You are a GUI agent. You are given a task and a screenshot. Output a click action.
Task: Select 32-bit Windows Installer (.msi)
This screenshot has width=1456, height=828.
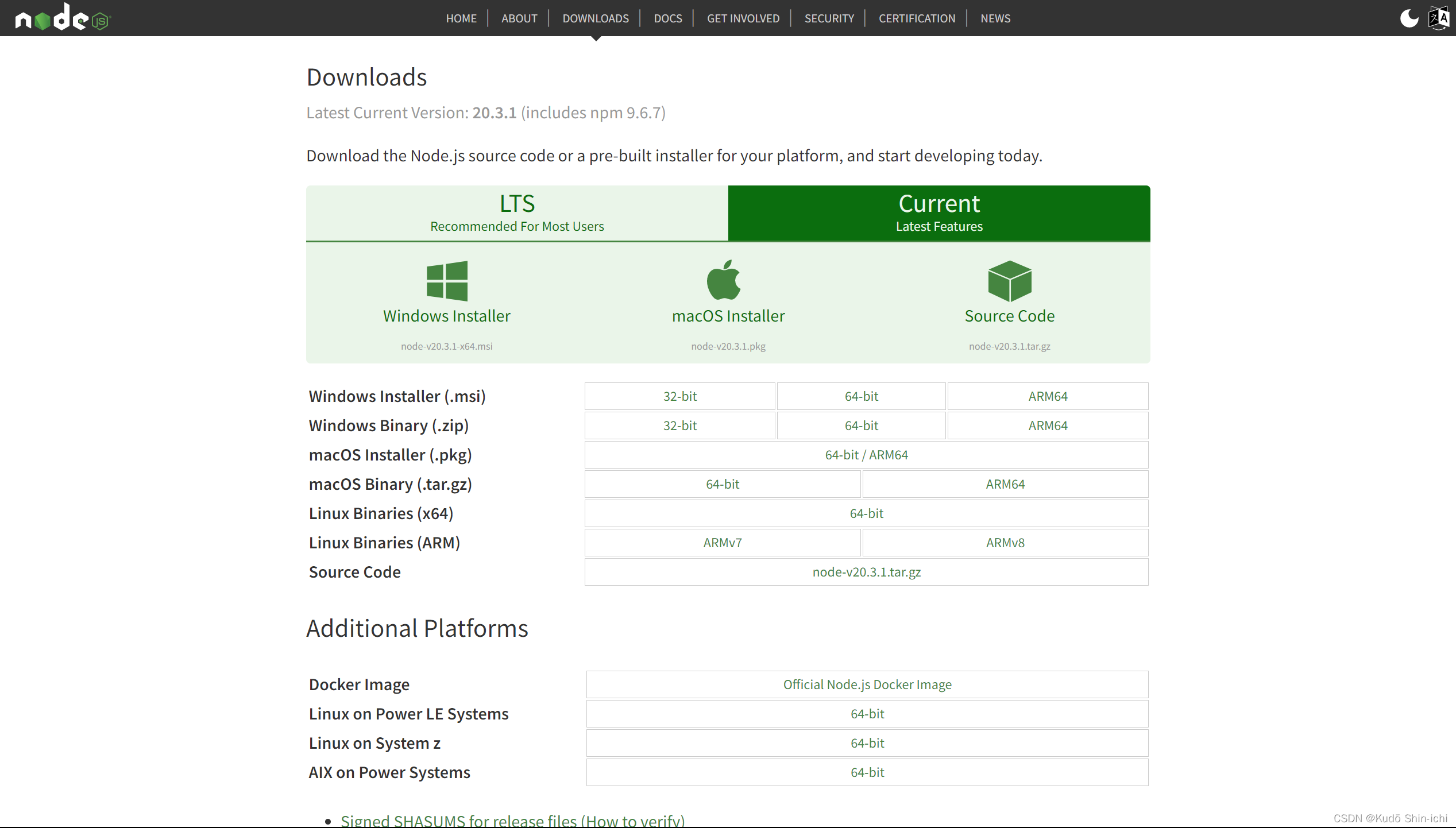[x=680, y=396]
